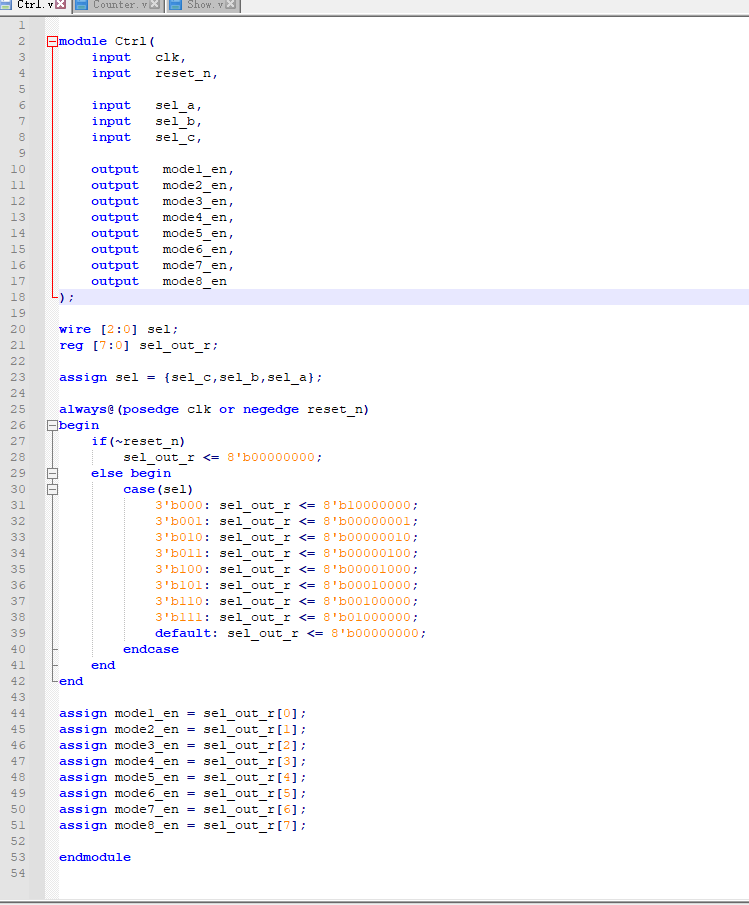Click the value 8'b00001000
The width and height of the screenshot is (749, 905).
(x=367, y=569)
